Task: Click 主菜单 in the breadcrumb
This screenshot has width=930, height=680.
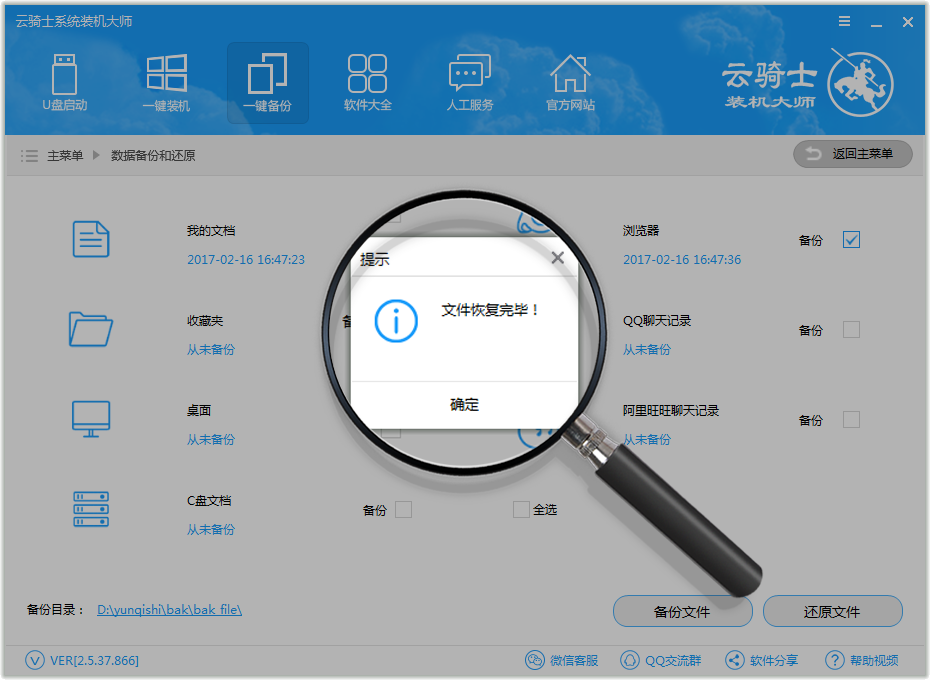Action: coord(65,155)
